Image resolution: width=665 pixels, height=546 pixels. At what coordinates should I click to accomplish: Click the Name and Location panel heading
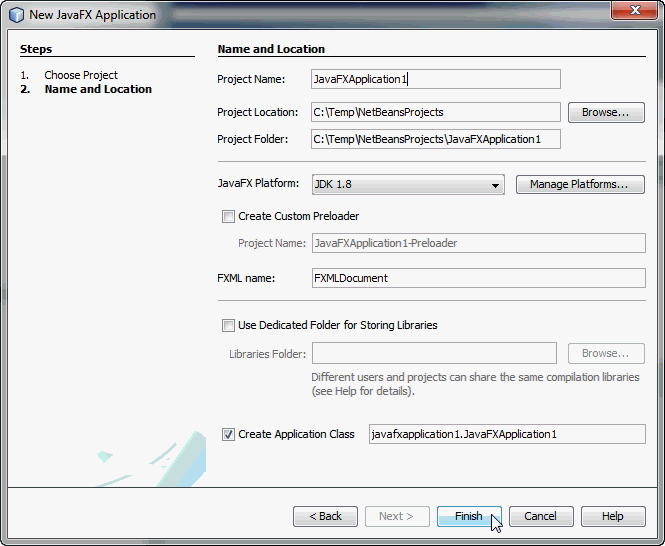[271, 49]
